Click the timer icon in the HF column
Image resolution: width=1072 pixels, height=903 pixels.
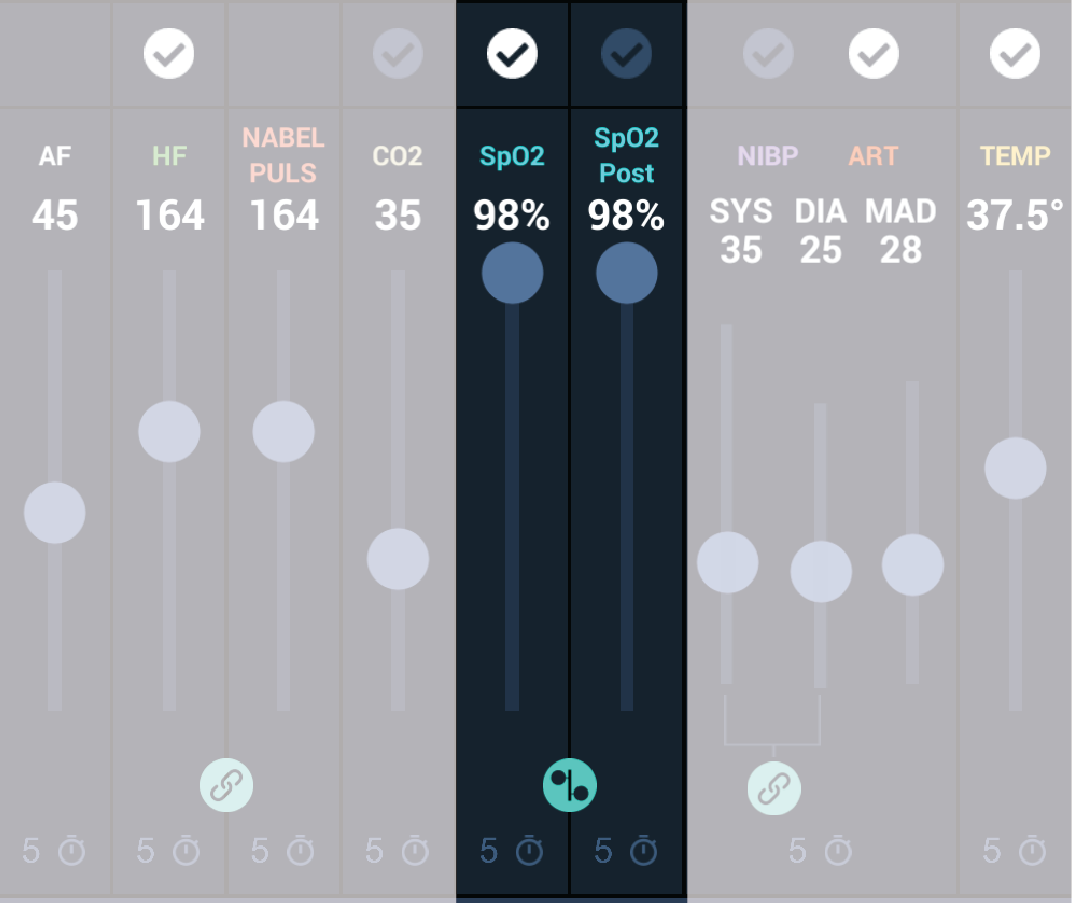[184, 852]
